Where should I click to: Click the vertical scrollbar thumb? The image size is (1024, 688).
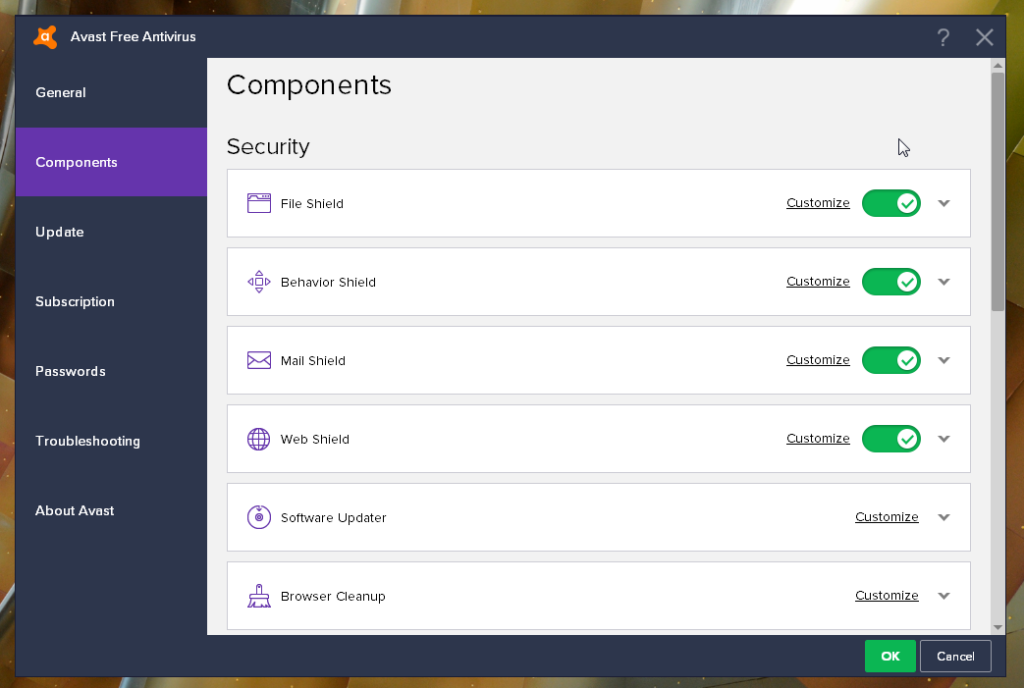click(997, 190)
